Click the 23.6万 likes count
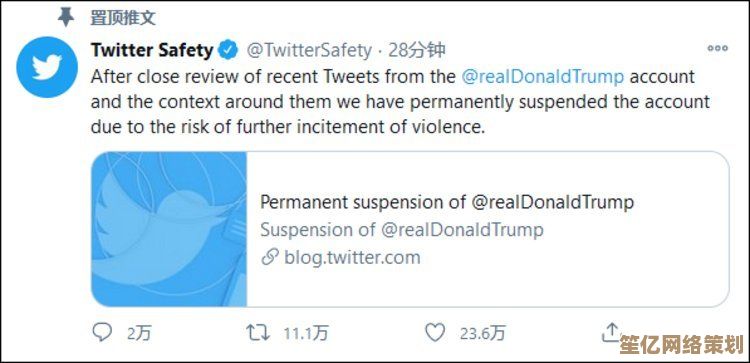 pos(483,333)
